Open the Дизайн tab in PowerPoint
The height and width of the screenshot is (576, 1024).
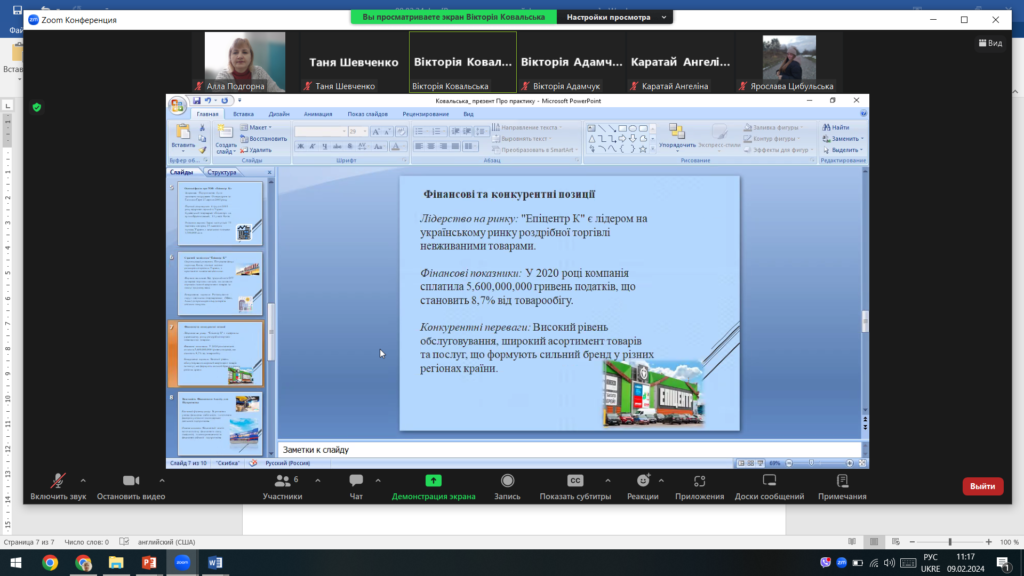279,114
